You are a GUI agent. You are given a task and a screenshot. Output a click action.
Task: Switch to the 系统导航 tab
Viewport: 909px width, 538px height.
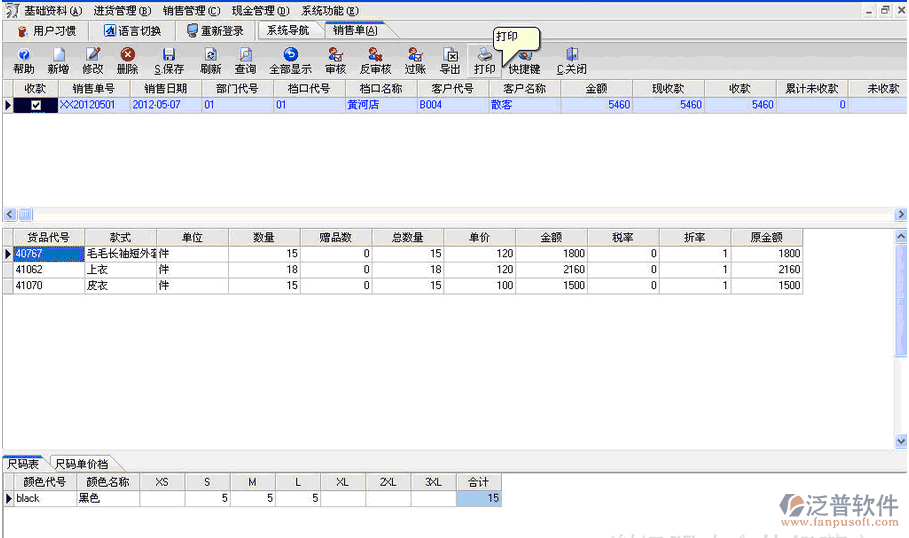[288, 30]
